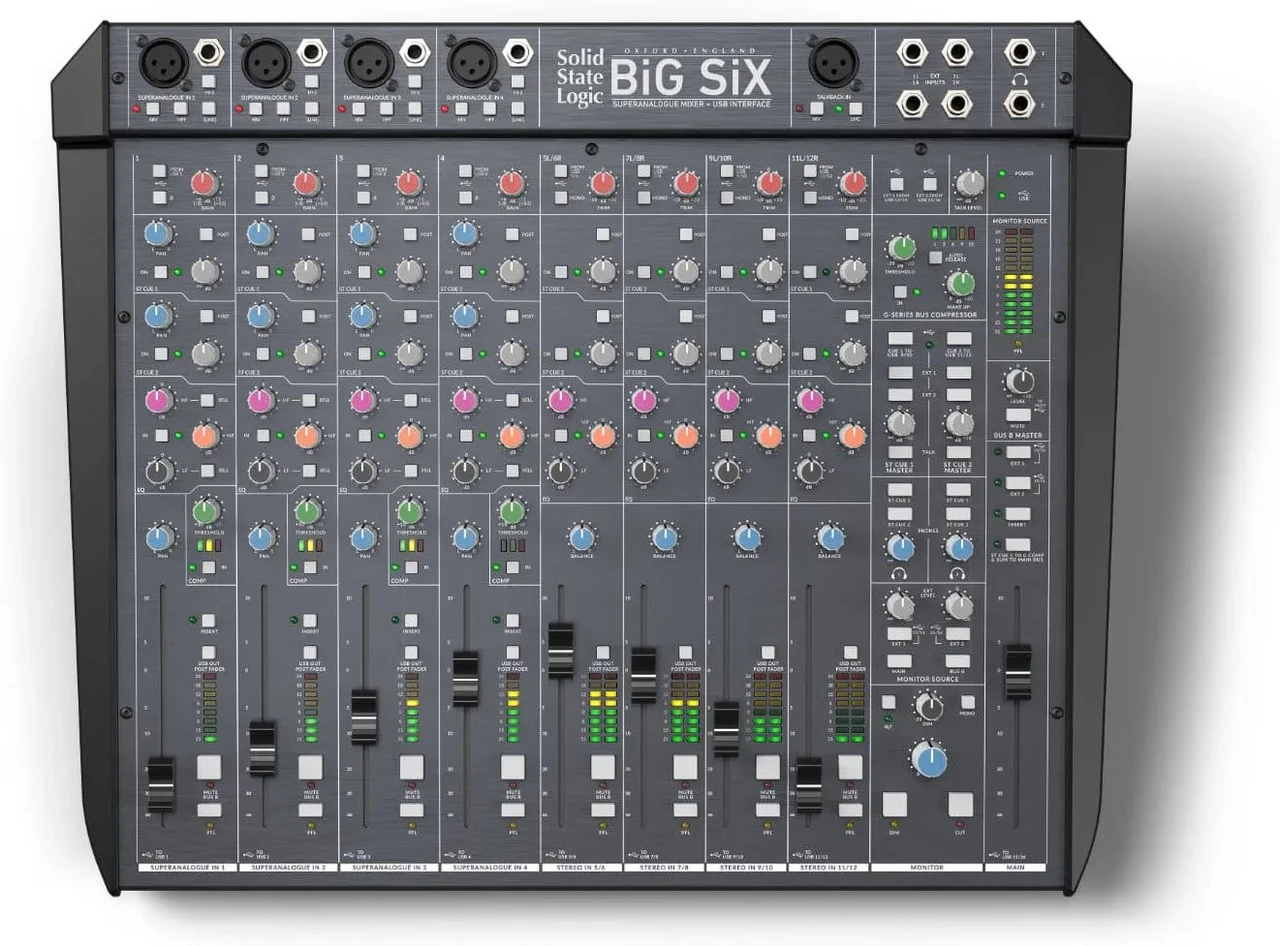Click channel 1 ST CUE 1 grey level knob
Image resolution: width=1280 pixels, height=946 pixels.
[x=204, y=271]
